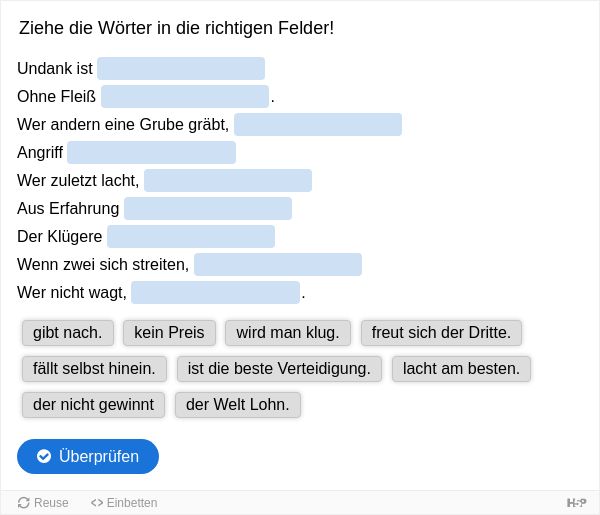Open the Reuse link
The height and width of the screenshot is (515, 600).
(43, 502)
